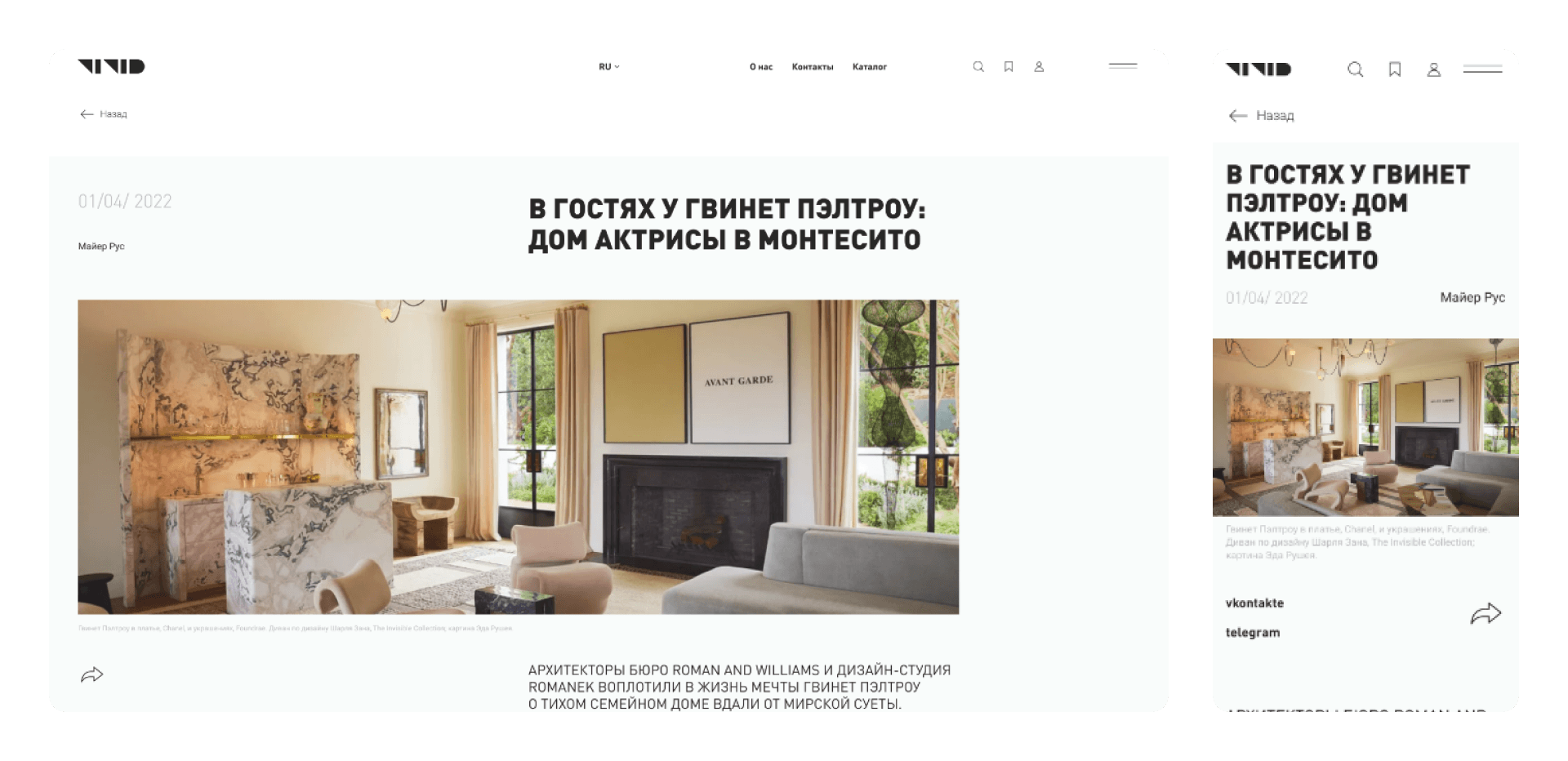
Task: Open the hamburger menu in mobile header
Action: 1482,70
